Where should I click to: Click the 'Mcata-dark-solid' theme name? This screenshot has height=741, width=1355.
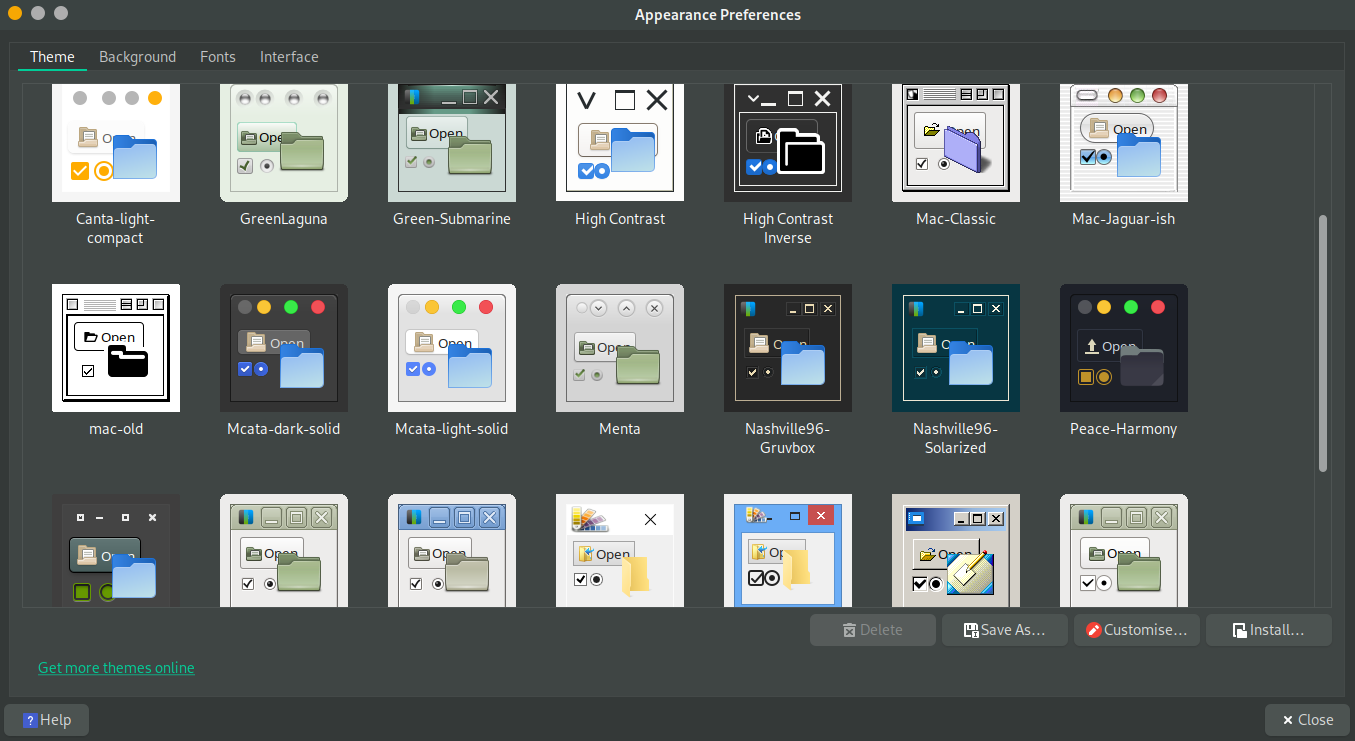tap(284, 429)
